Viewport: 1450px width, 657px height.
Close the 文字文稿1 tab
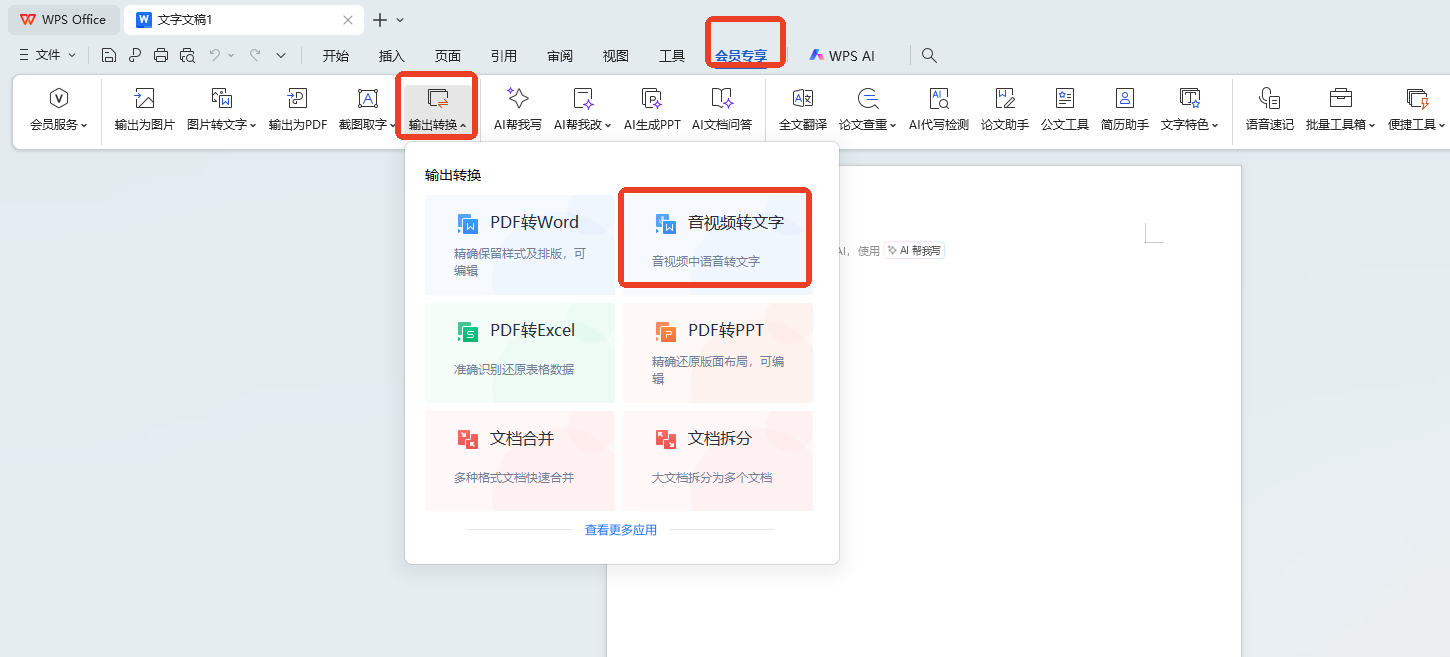click(348, 20)
